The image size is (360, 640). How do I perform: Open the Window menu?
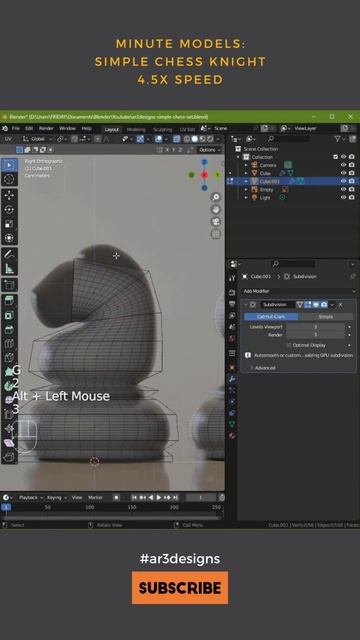tap(67, 129)
